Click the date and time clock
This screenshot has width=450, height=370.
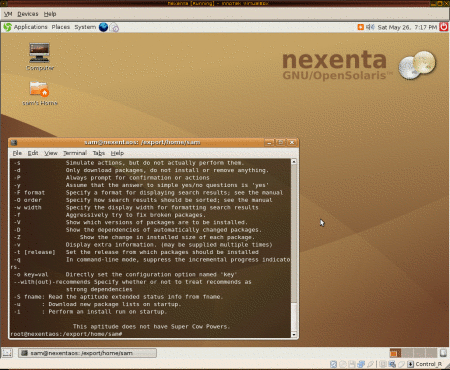[407, 27]
